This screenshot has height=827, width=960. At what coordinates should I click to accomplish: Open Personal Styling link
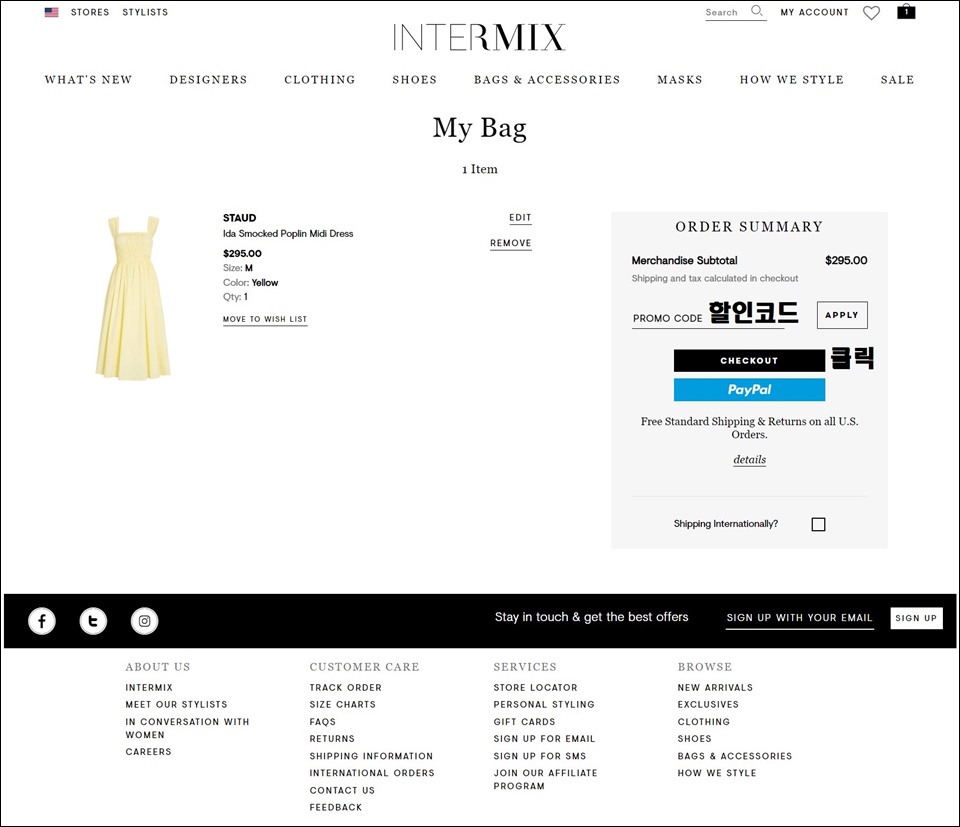pos(544,705)
